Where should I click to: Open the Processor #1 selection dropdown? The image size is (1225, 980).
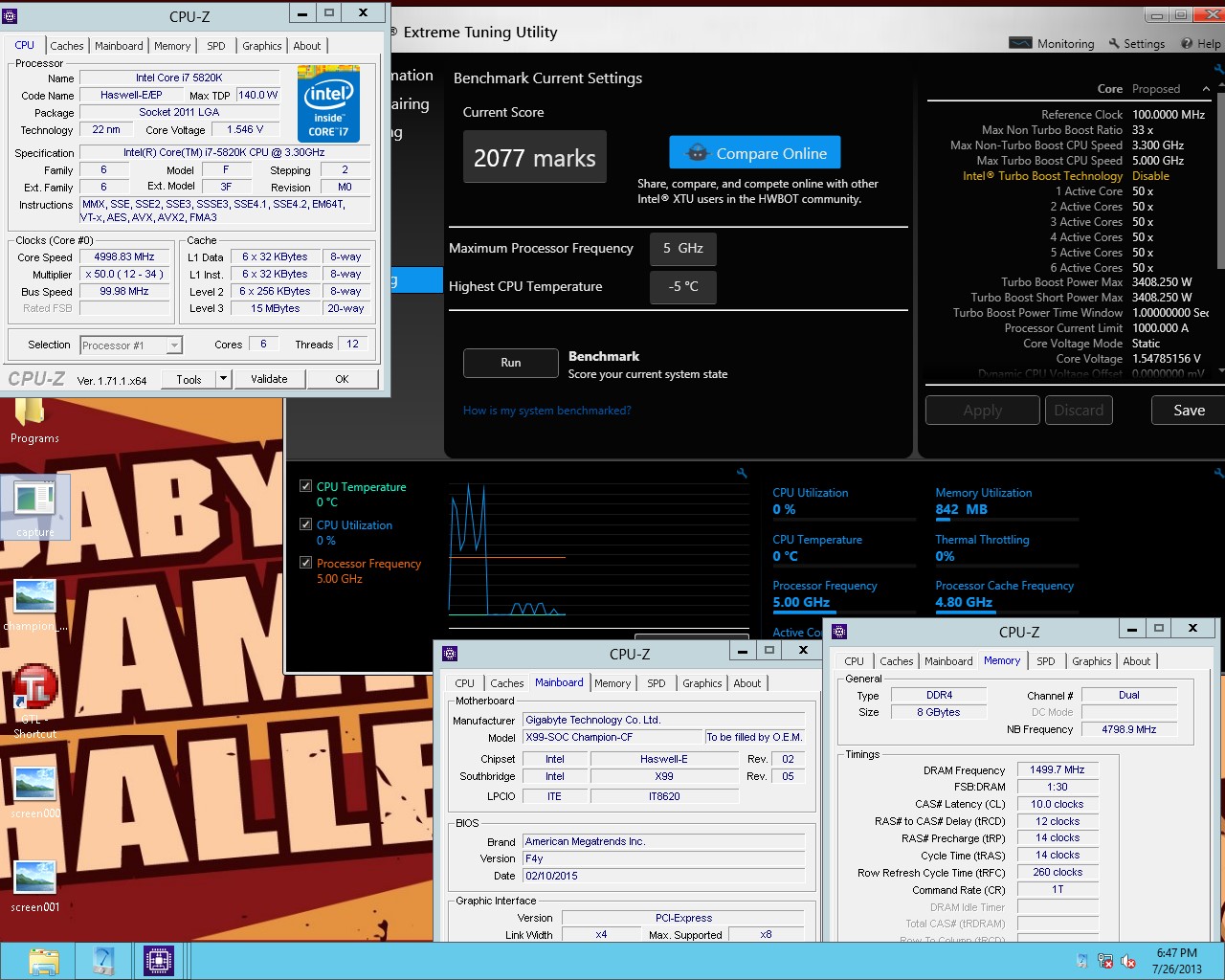pyautogui.click(x=174, y=345)
